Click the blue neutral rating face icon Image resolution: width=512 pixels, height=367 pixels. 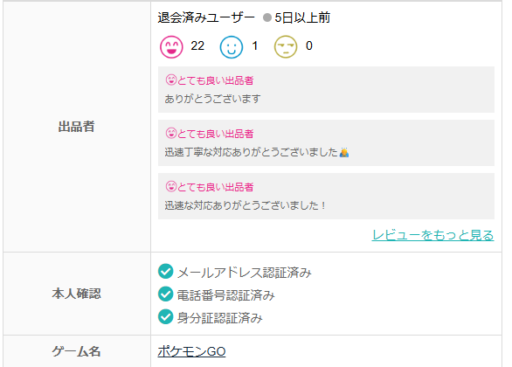coord(231,47)
